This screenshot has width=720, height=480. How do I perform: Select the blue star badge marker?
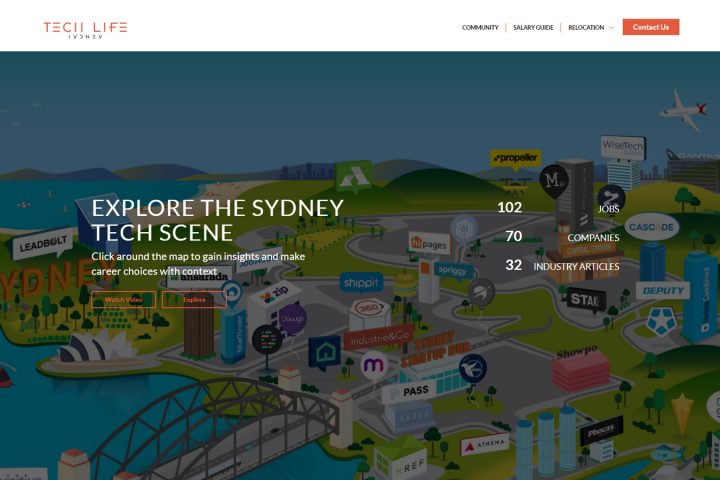coord(662,321)
